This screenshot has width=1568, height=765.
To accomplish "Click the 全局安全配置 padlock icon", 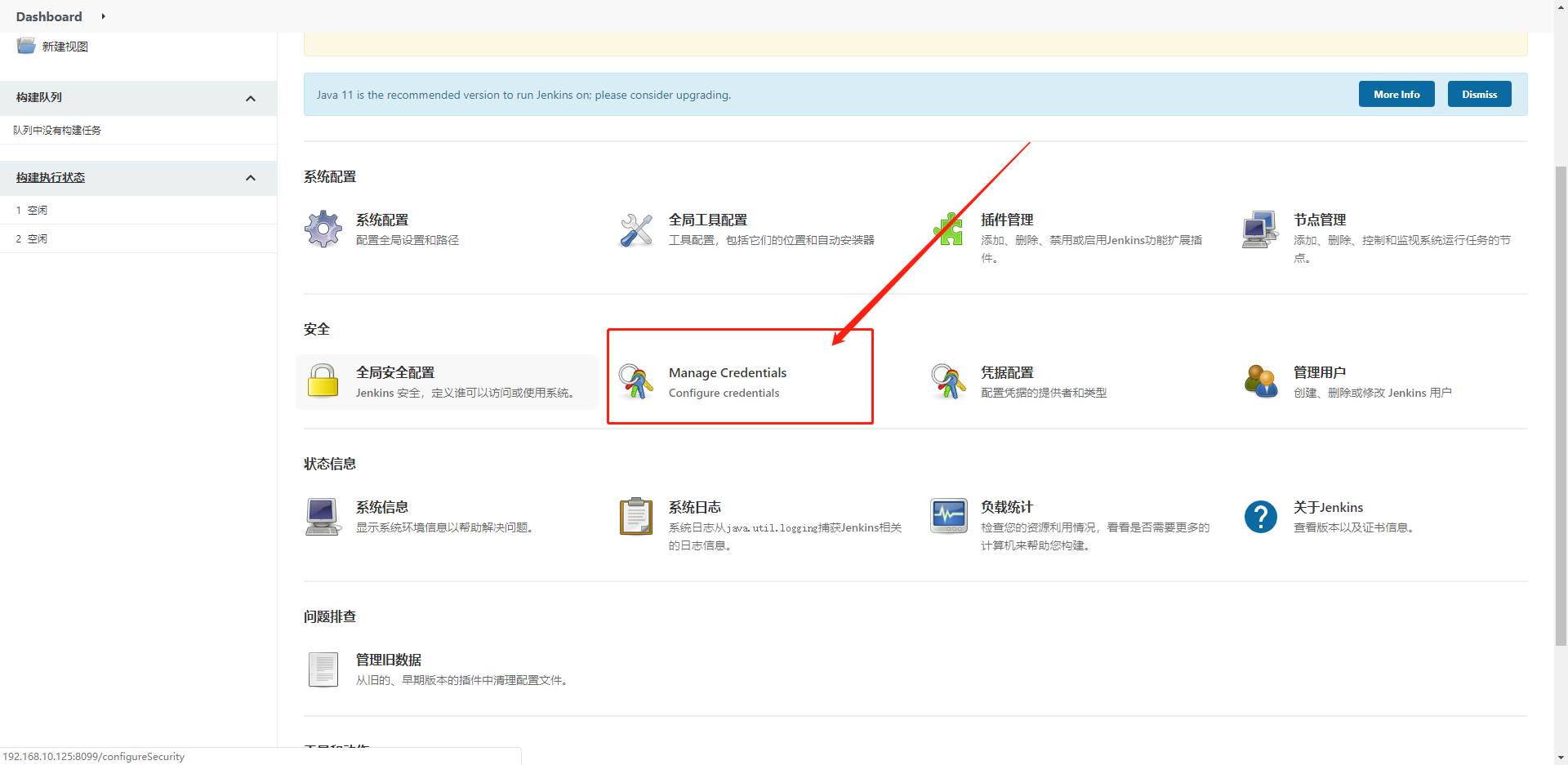I will pos(323,381).
